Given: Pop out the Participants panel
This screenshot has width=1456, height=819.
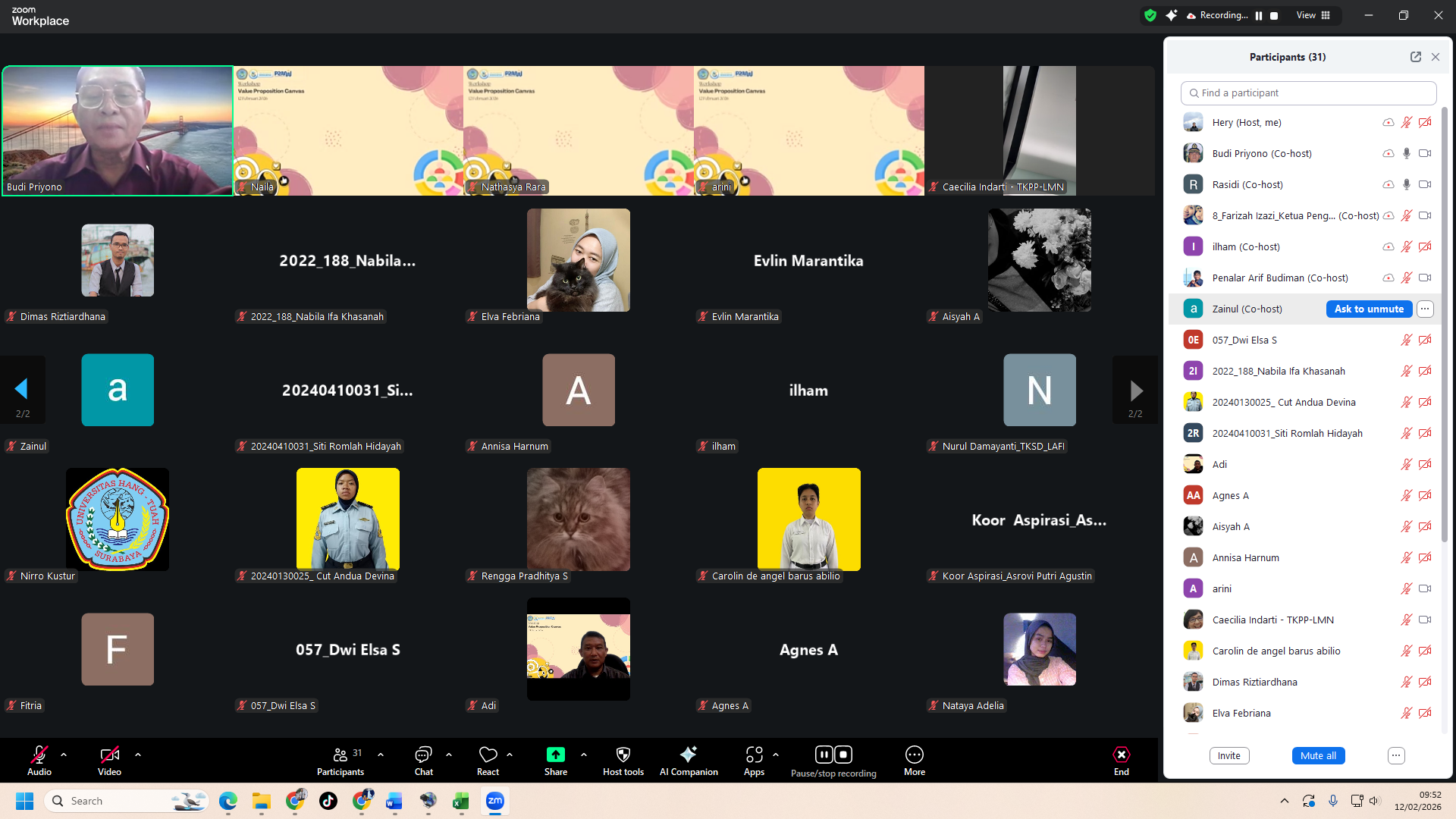Looking at the screenshot, I should tap(1415, 57).
